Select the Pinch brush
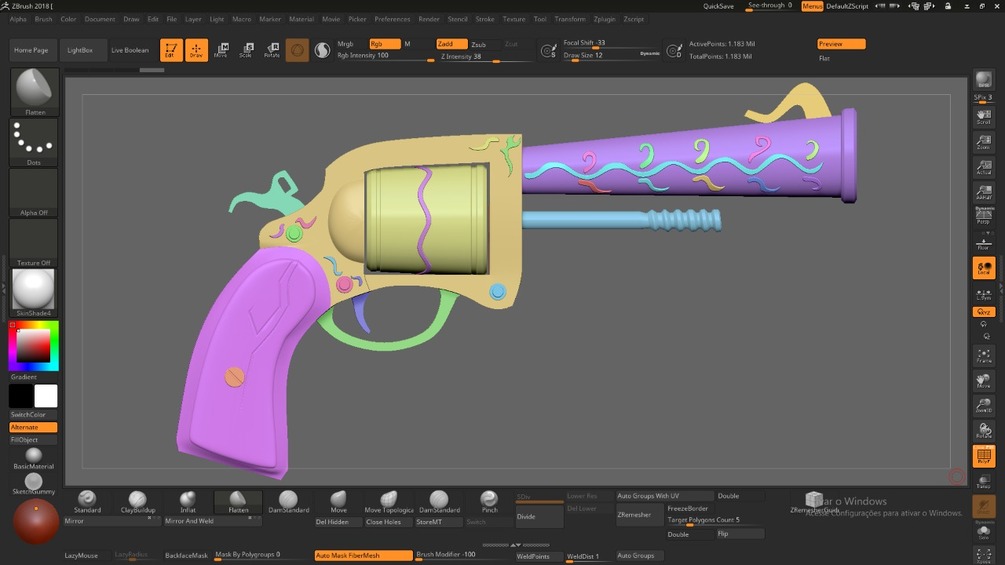 click(489, 502)
